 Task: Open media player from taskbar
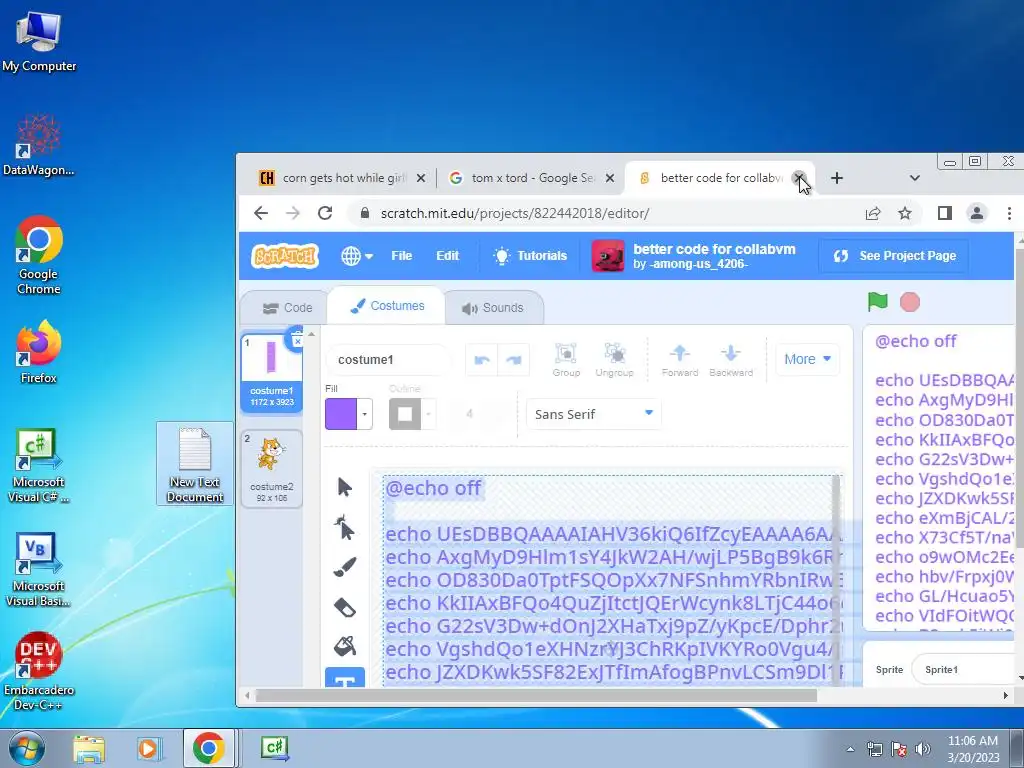coord(148,748)
